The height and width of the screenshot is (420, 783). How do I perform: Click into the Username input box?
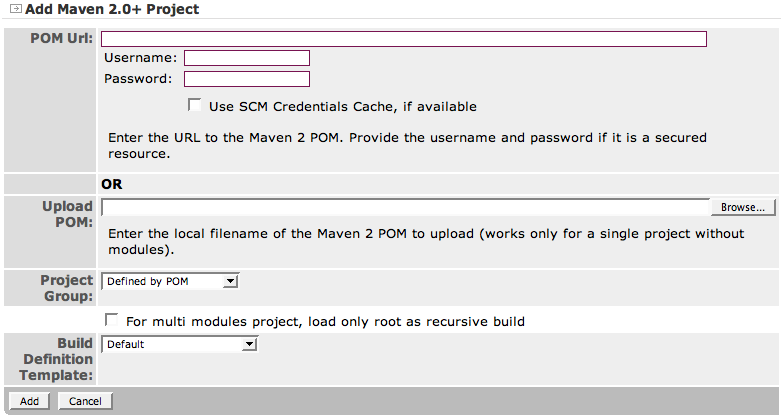pos(246,58)
